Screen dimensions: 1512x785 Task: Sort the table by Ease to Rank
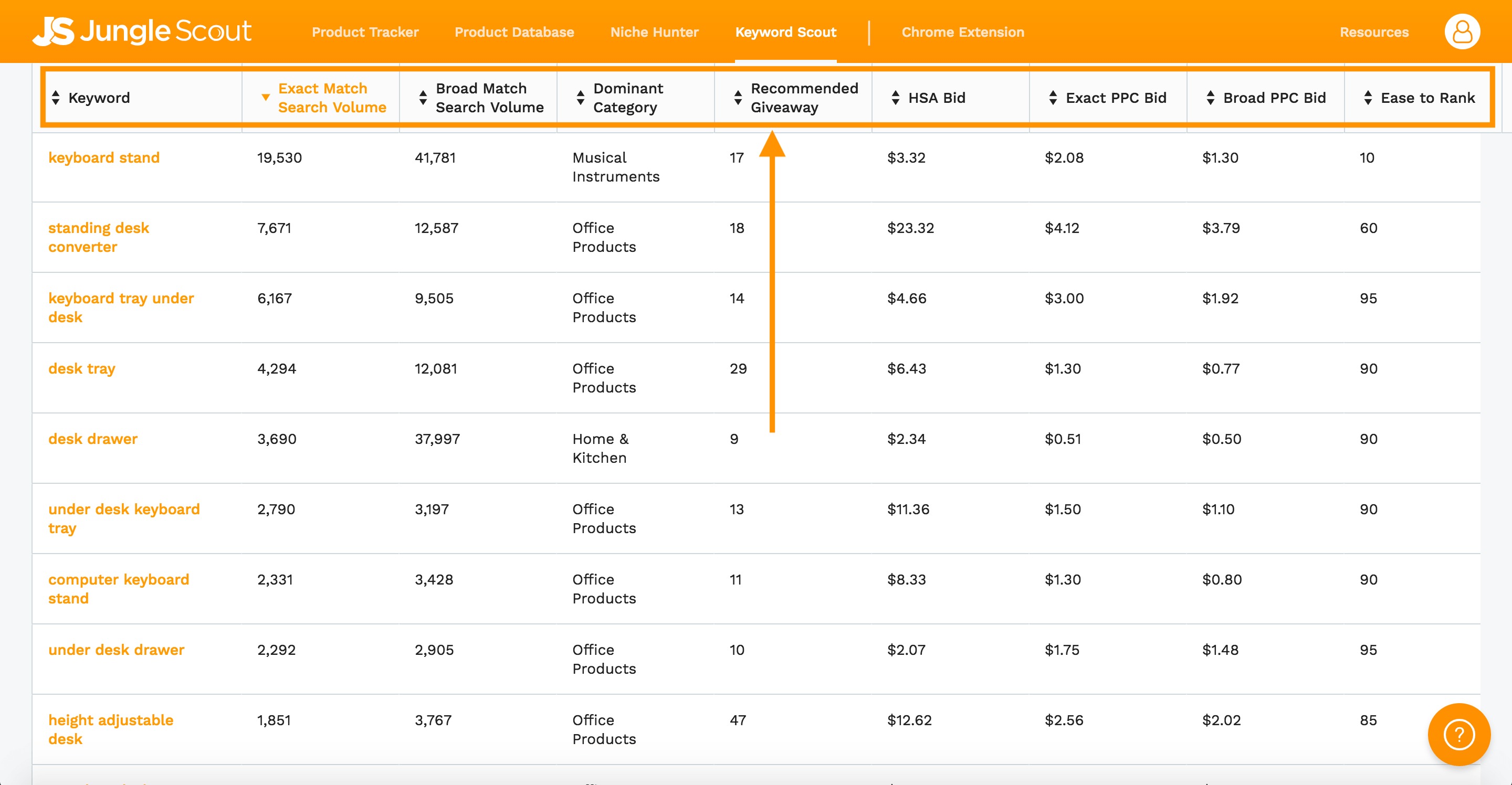1368,98
